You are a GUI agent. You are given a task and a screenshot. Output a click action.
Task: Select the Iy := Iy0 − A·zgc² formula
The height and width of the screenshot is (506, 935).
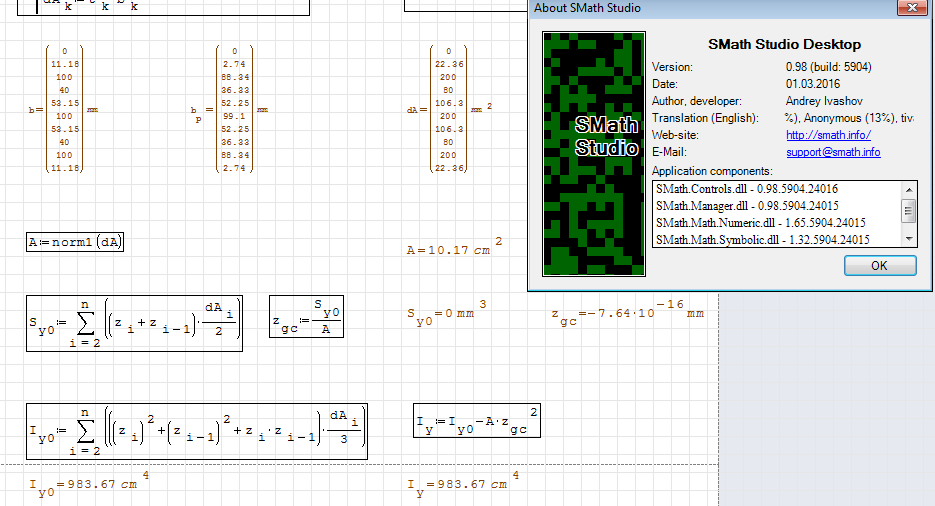pos(478,422)
